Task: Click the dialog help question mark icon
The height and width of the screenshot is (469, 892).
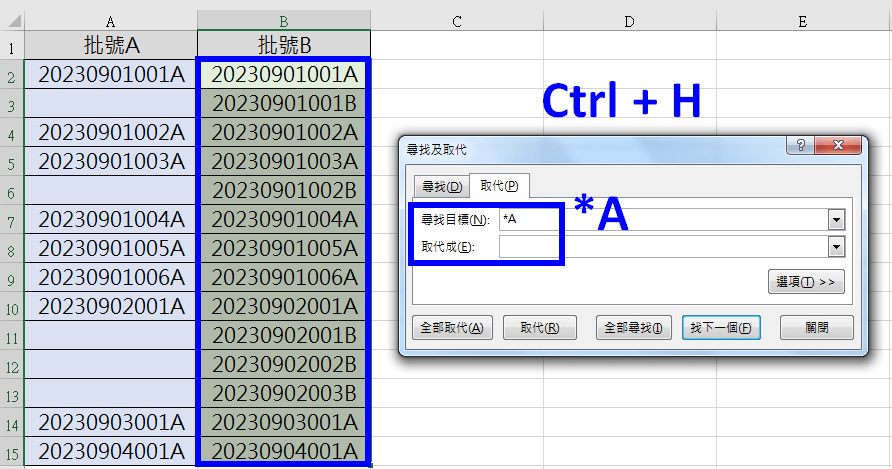Action: tap(802, 148)
